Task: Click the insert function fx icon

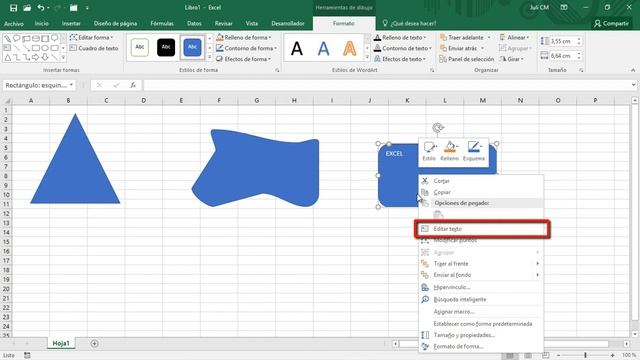Action: [133, 85]
